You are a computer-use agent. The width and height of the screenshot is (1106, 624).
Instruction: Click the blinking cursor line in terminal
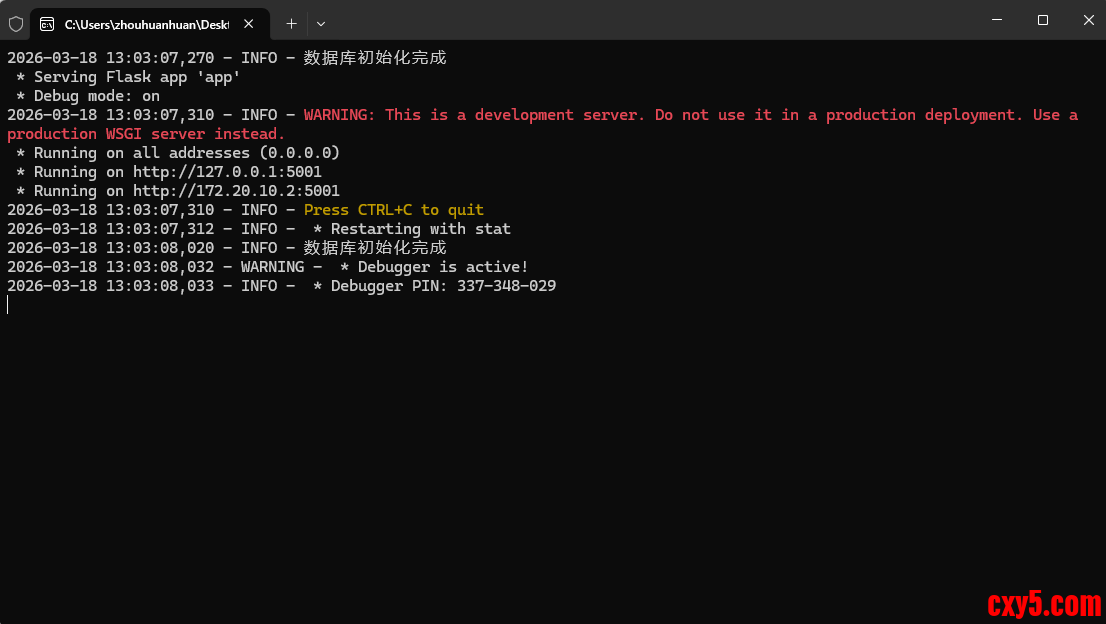pos(8,305)
